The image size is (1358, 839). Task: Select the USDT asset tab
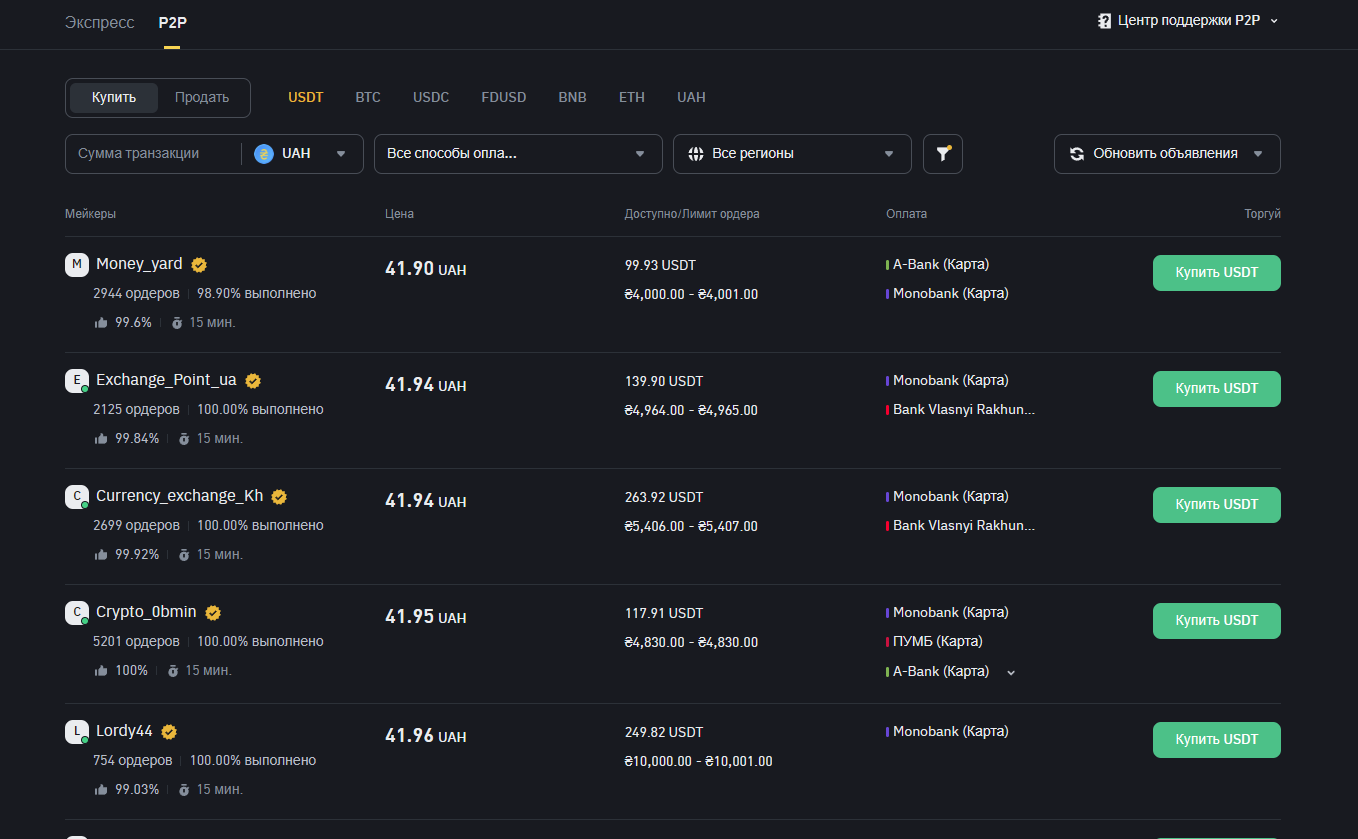(306, 97)
